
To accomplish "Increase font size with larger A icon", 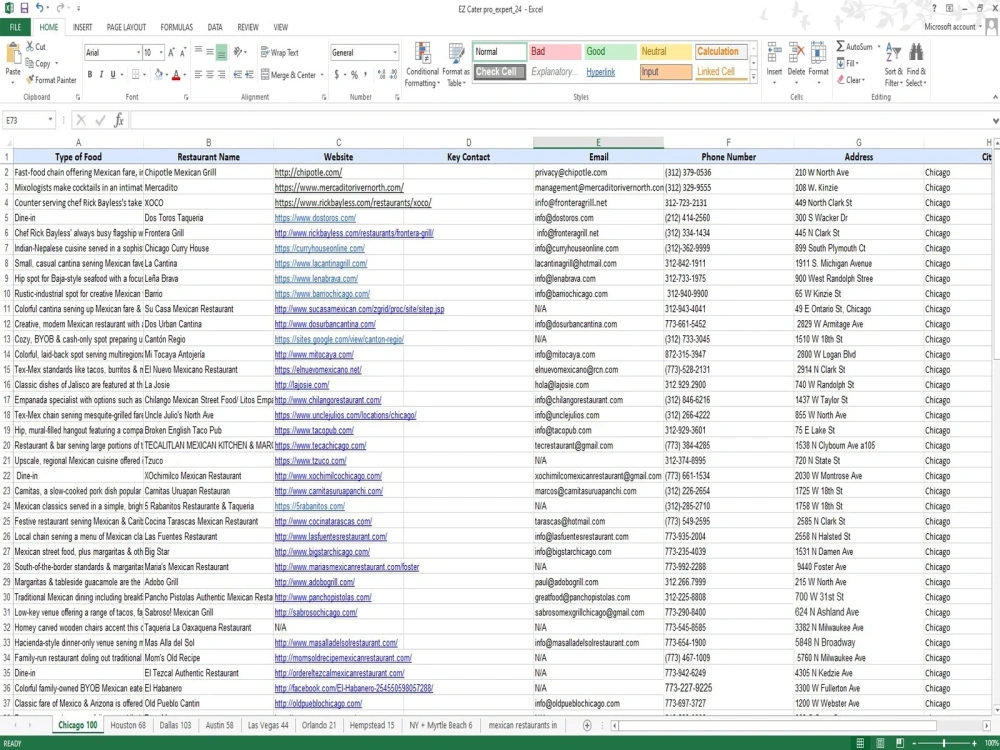I will [172, 52].
